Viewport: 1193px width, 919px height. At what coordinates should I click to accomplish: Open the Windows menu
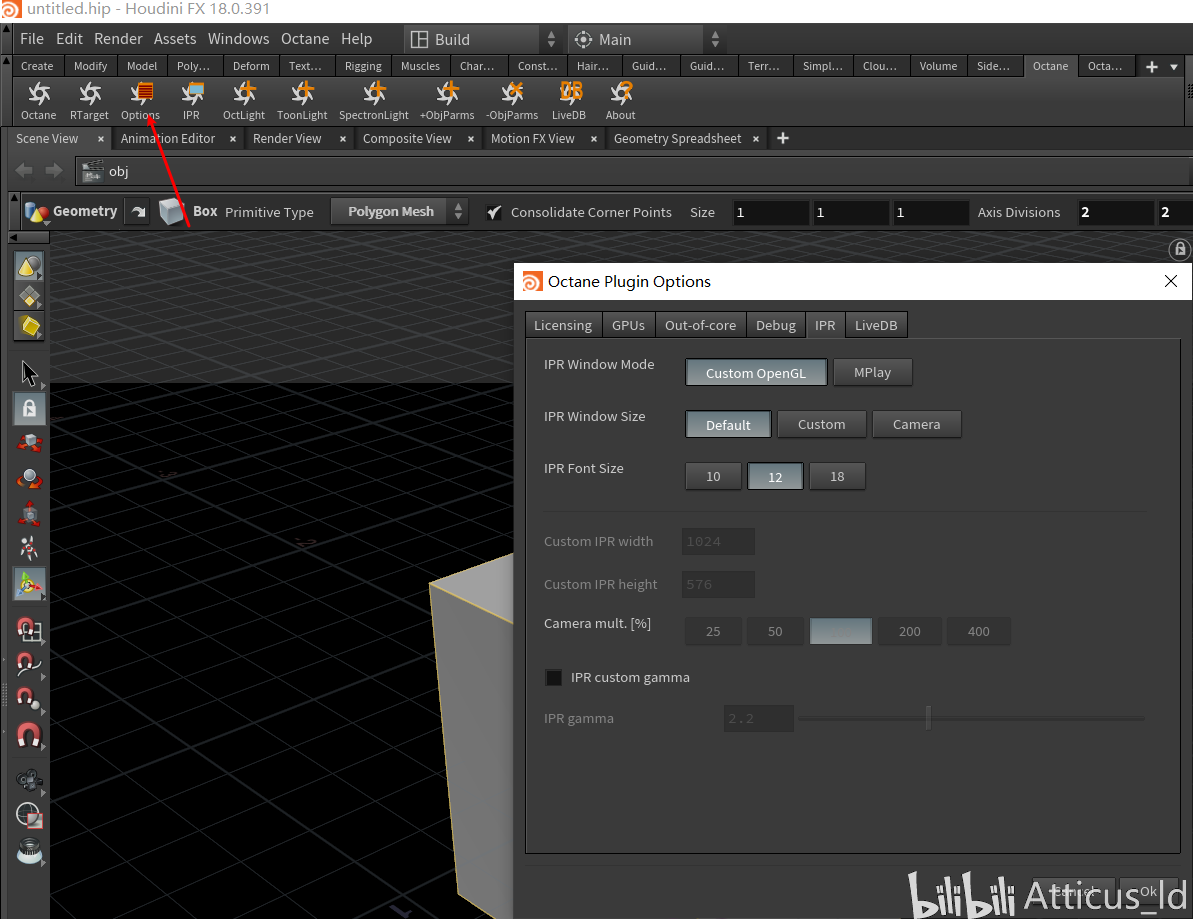(238, 39)
